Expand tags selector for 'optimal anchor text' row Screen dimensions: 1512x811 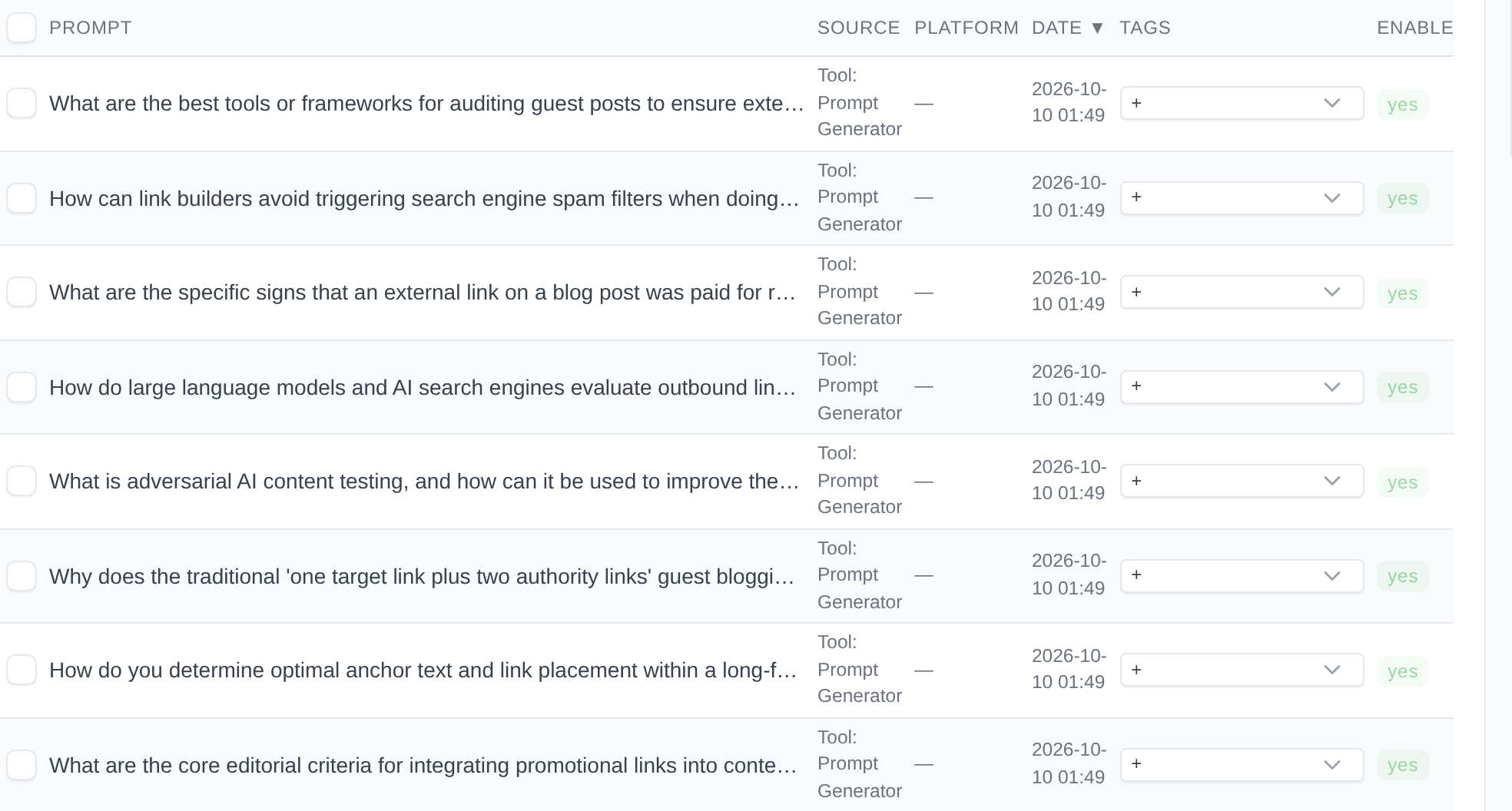pos(1242,670)
